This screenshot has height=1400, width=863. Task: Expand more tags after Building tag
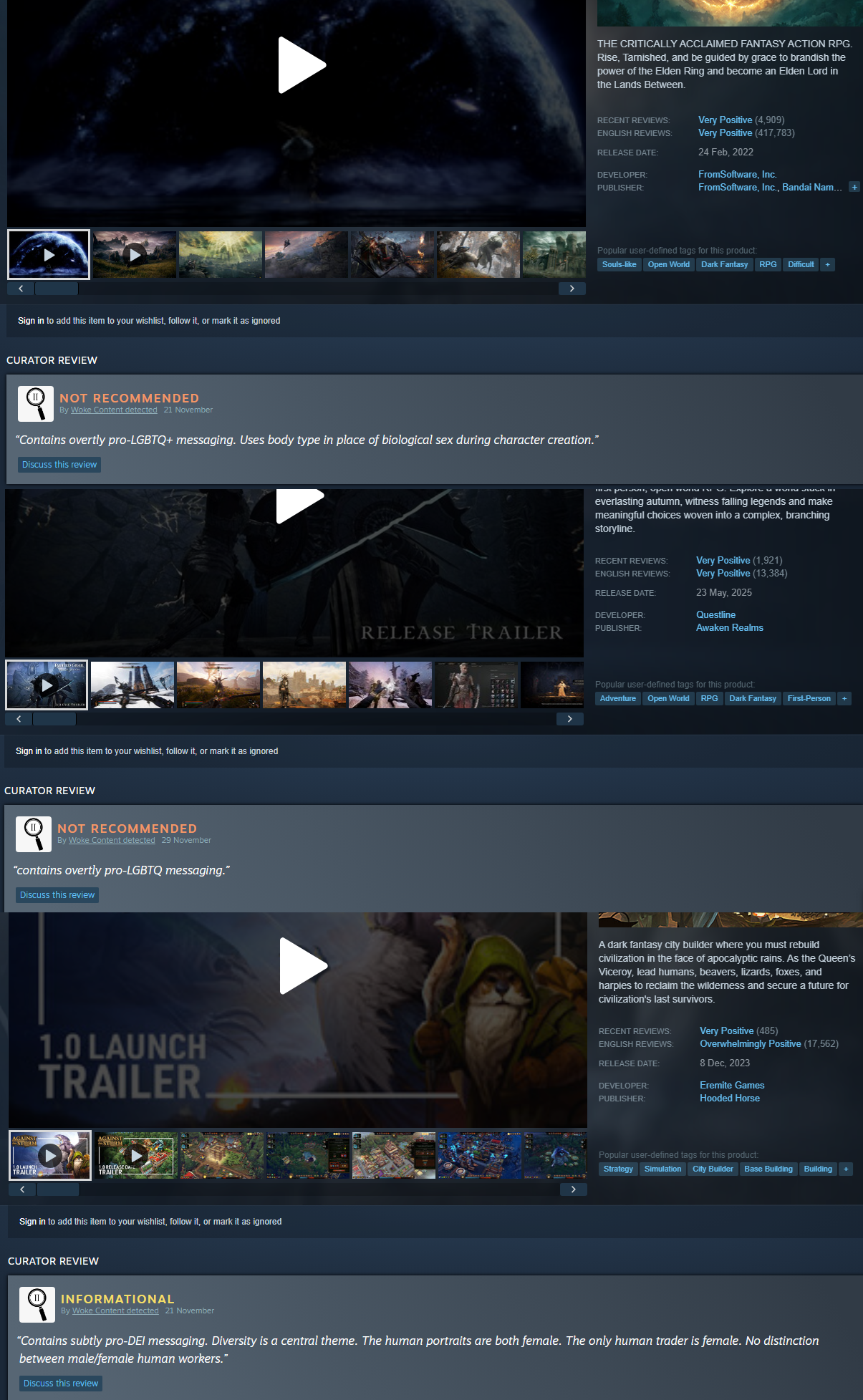click(846, 1169)
